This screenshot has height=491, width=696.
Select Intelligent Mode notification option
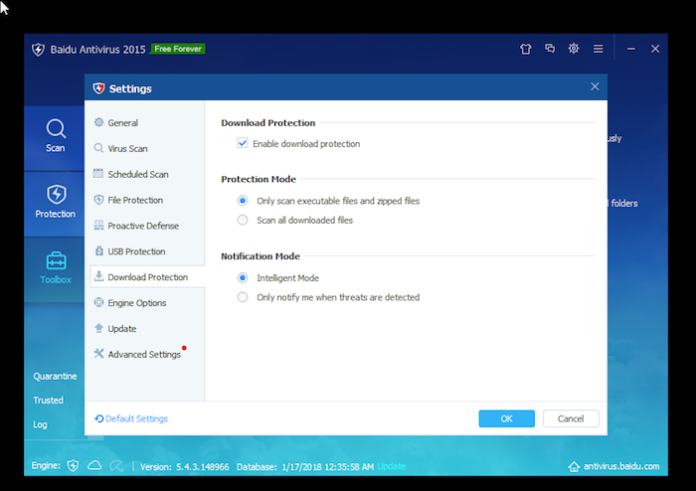tap(242, 277)
